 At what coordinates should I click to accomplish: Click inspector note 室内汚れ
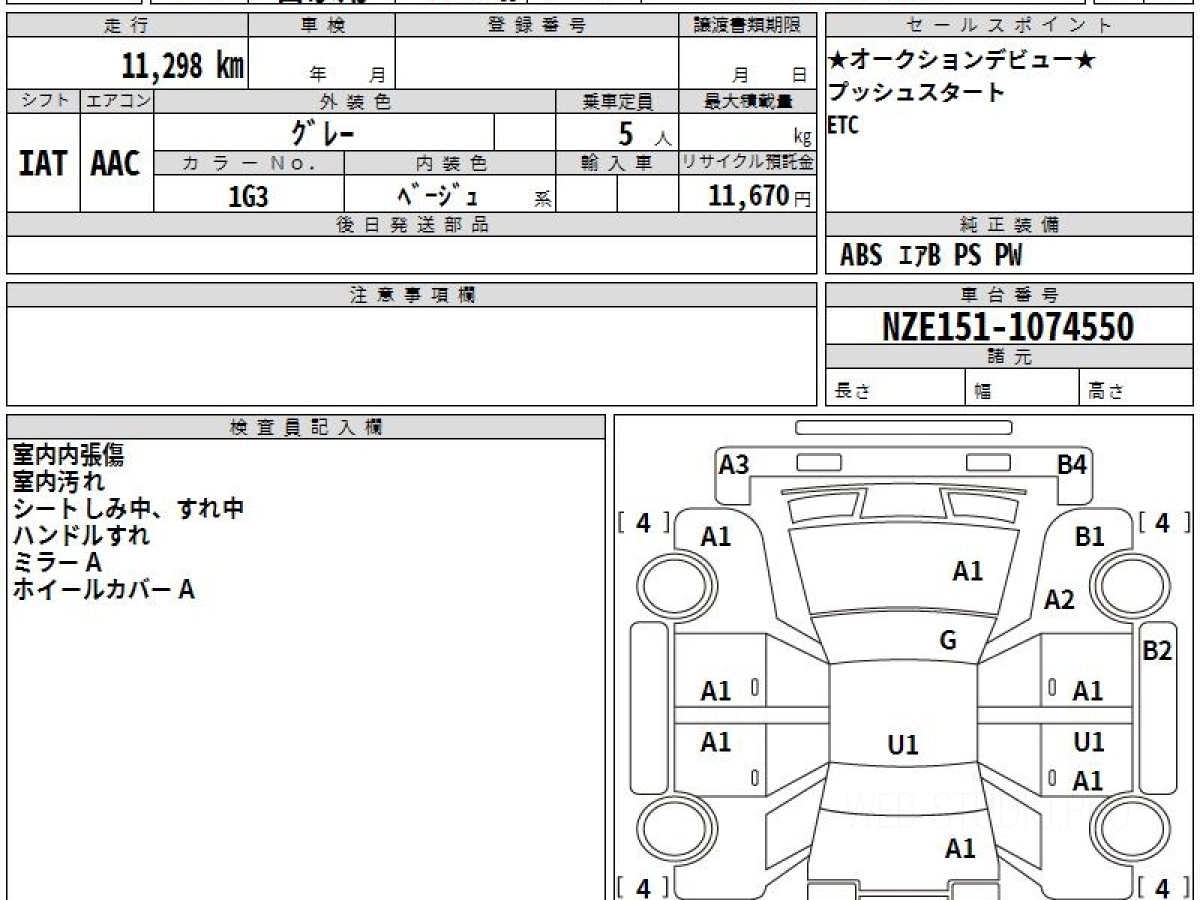58,482
